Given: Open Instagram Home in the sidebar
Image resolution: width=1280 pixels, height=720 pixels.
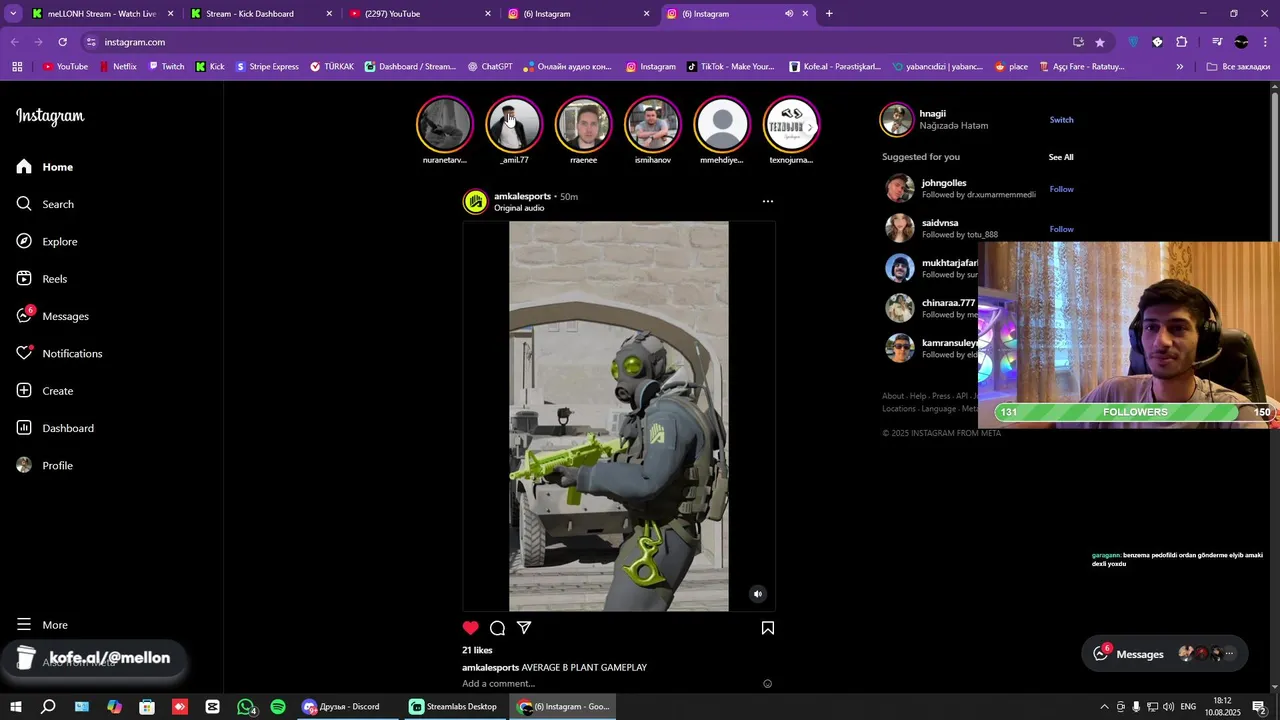Looking at the screenshot, I should 45,167.
